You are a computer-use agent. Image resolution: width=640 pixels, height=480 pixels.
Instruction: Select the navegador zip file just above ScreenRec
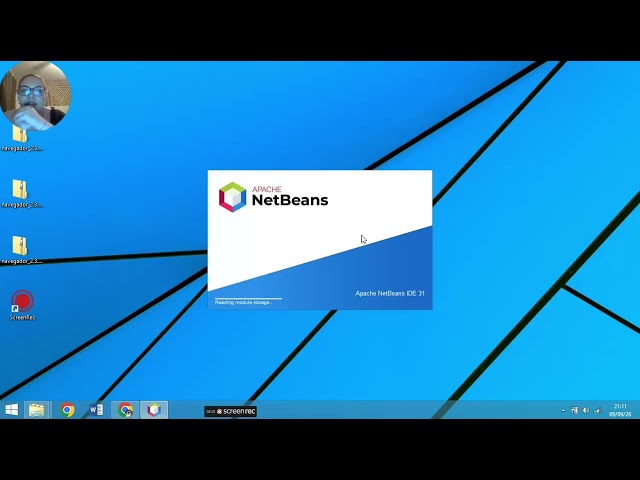(x=20, y=250)
